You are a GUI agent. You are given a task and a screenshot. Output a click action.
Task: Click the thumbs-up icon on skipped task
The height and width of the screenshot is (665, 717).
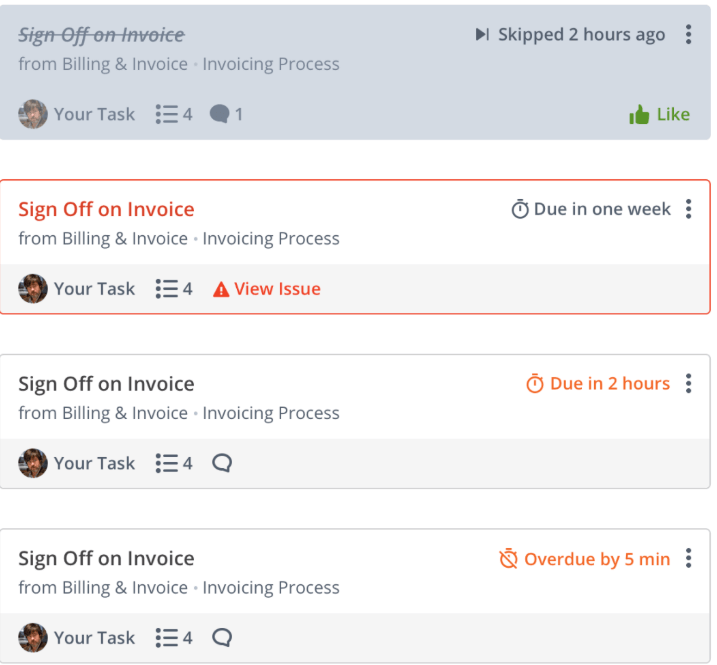tap(639, 114)
